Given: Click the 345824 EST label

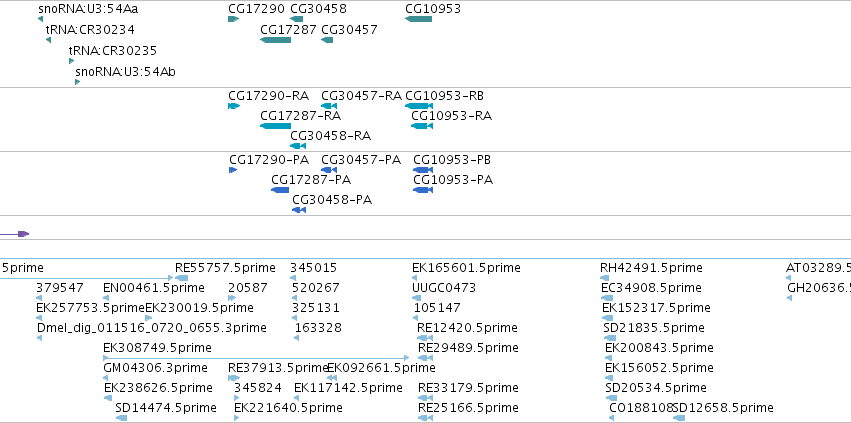Looking at the screenshot, I should [258, 388].
